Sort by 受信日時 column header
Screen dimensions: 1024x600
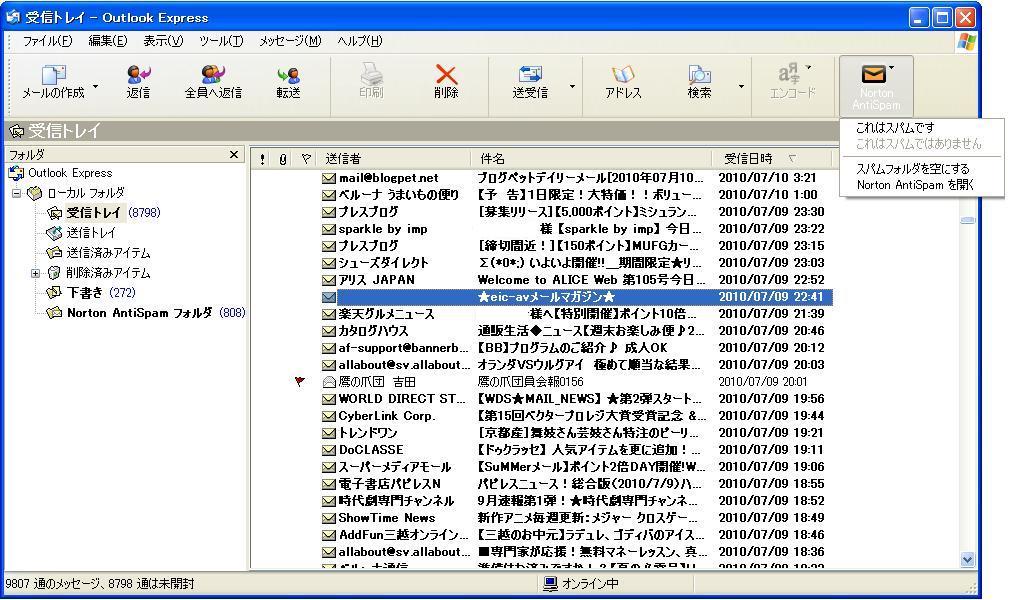pyautogui.click(x=771, y=159)
